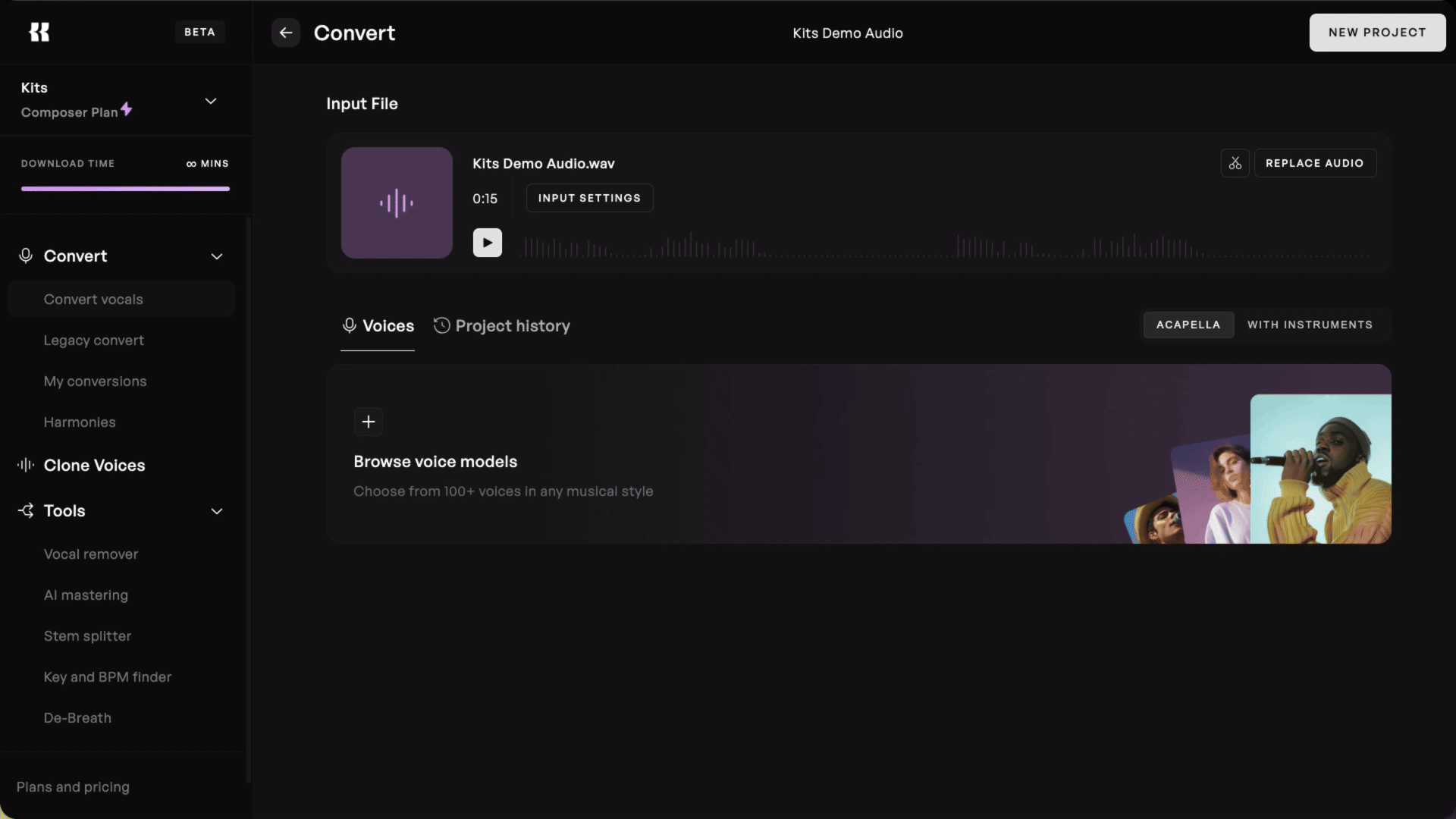Click Browse voice models card title
This screenshot has height=819, width=1456.
[x=435, y=462]
